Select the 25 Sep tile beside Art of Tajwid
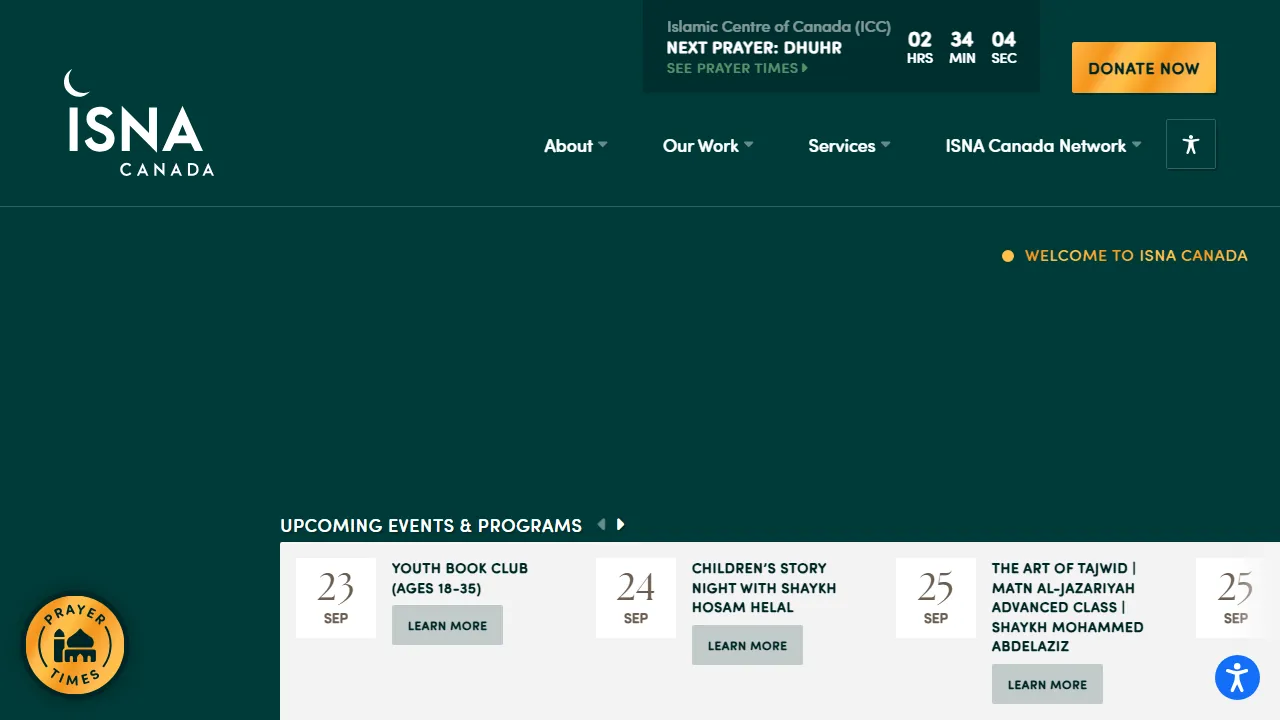The image size is (1280, 720). [x=936, y=598]
